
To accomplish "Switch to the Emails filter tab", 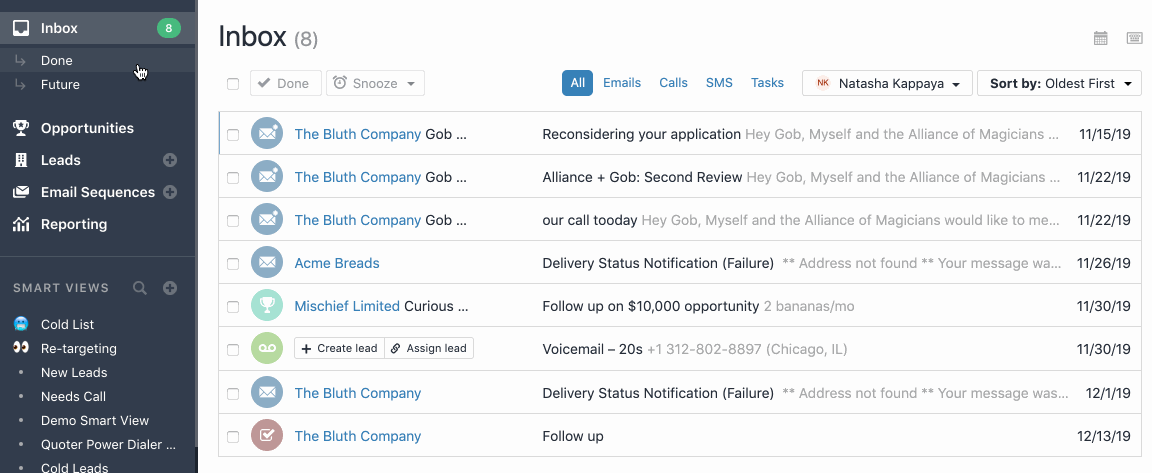I will (x=621, y=83).
